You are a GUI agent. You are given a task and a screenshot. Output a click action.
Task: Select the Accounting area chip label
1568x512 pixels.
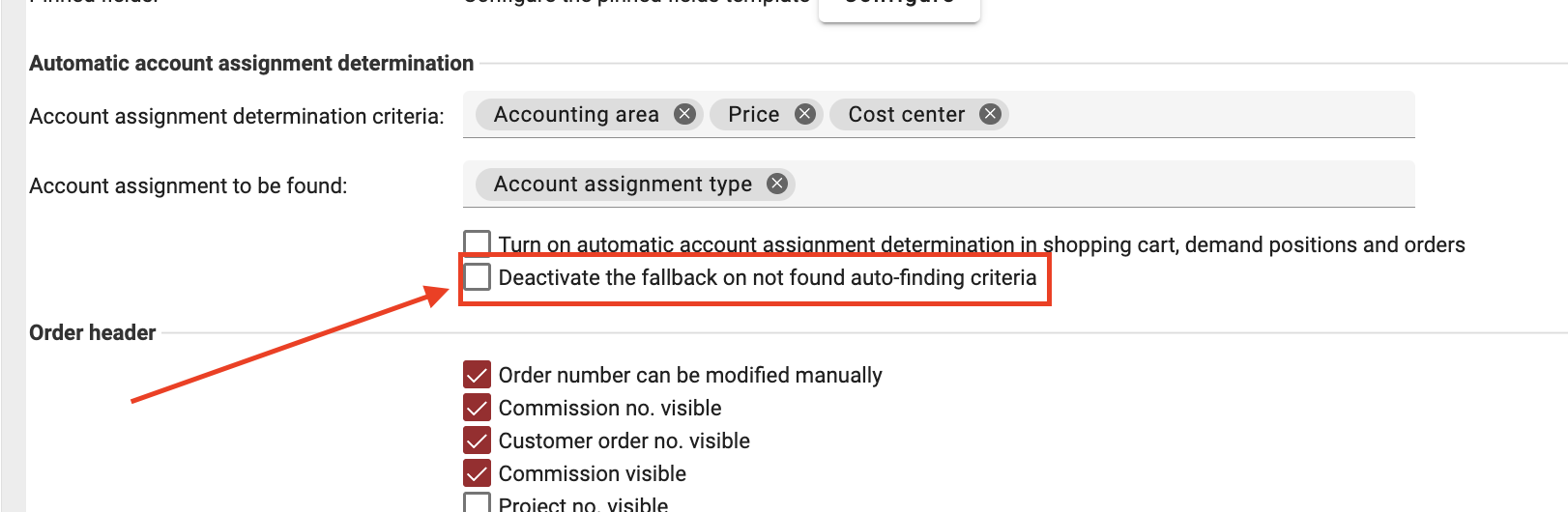[x=576, y=115]
